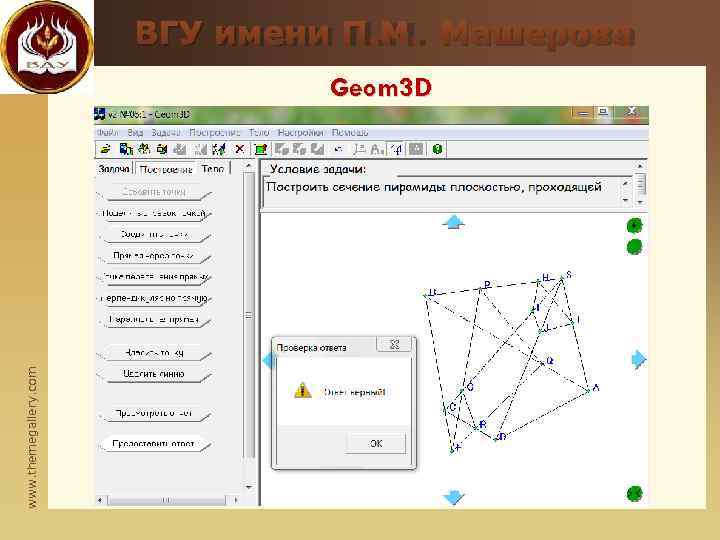Rotate view with the blue up arrow
Viewport: 720px width, 540px height.
click(454, 223)
